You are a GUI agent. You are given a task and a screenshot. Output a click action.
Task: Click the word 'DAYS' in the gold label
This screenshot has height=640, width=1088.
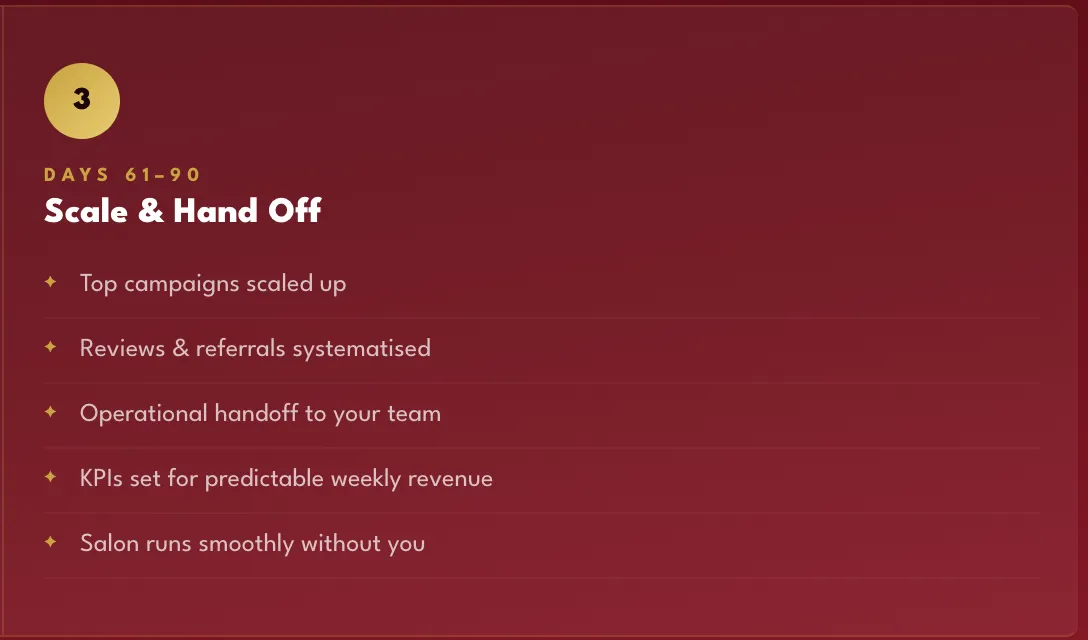tap(76, 174)
